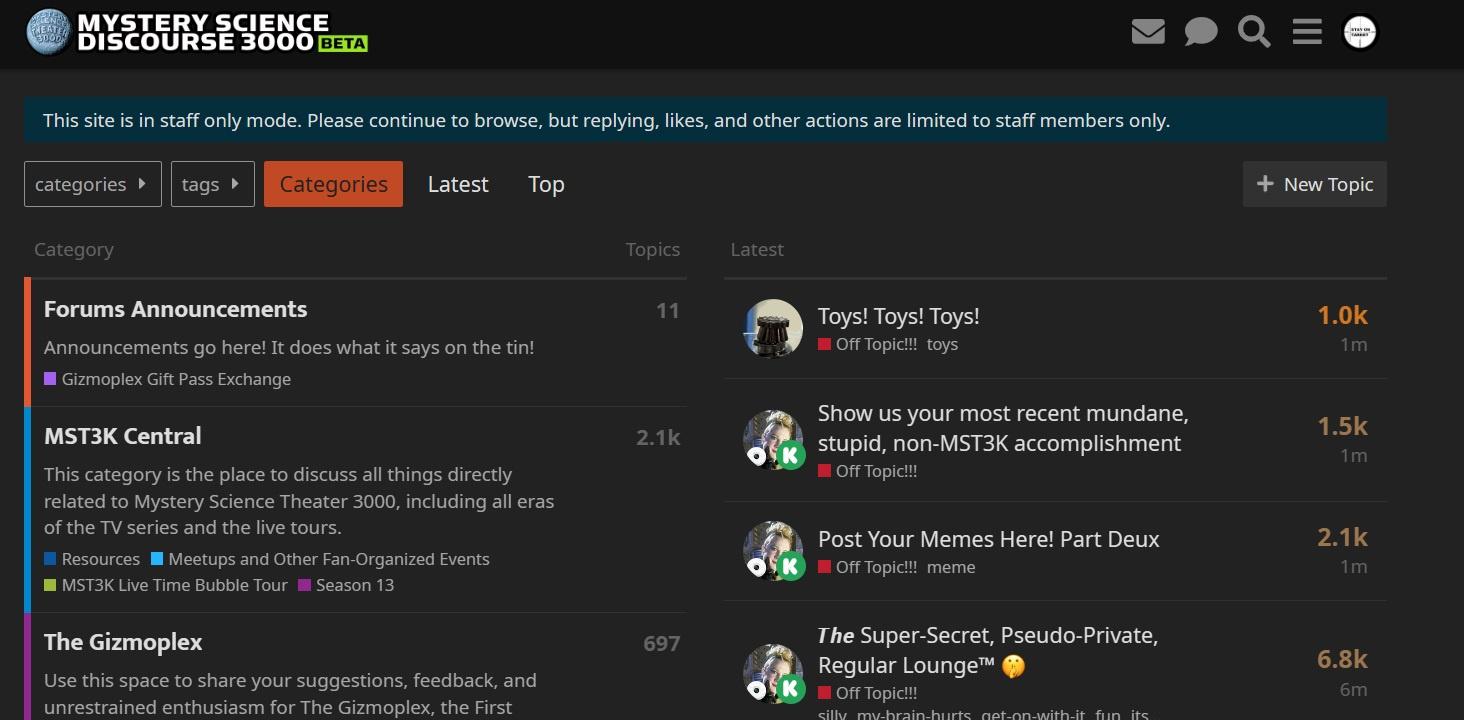Screen dimensions: 1464x720
Task: Expand the tags dropdown filter
Action: [x=213, y=184]
